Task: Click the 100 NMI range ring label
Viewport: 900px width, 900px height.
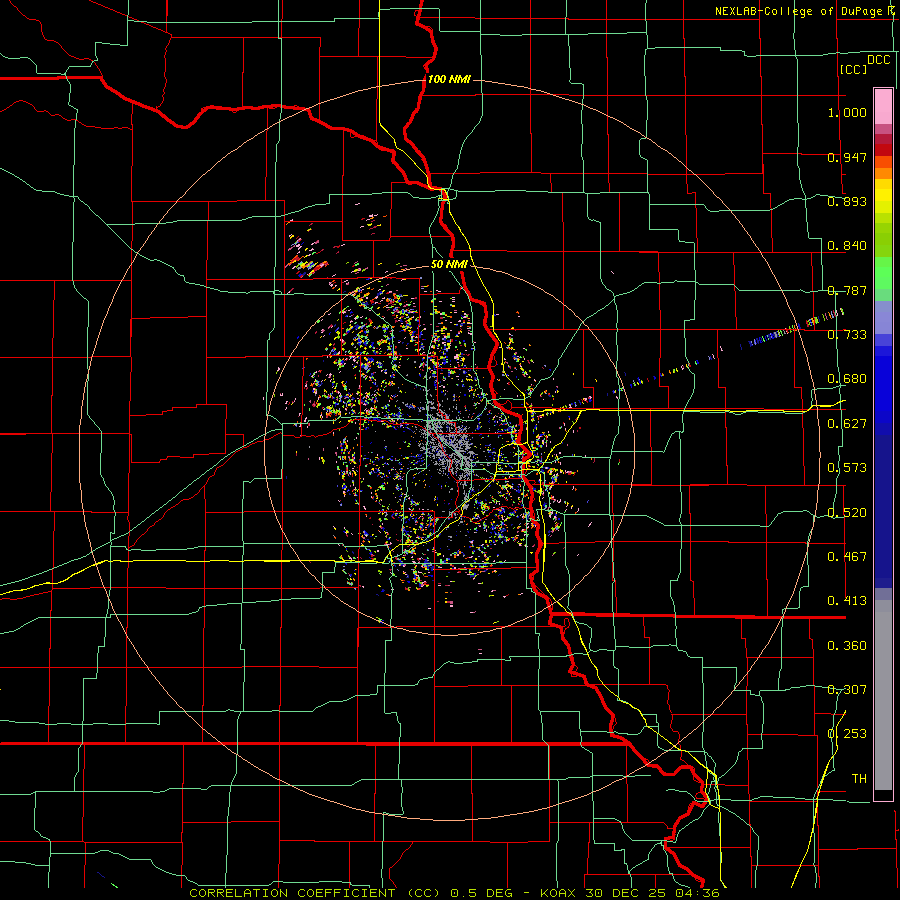Action: pos(449,79)
